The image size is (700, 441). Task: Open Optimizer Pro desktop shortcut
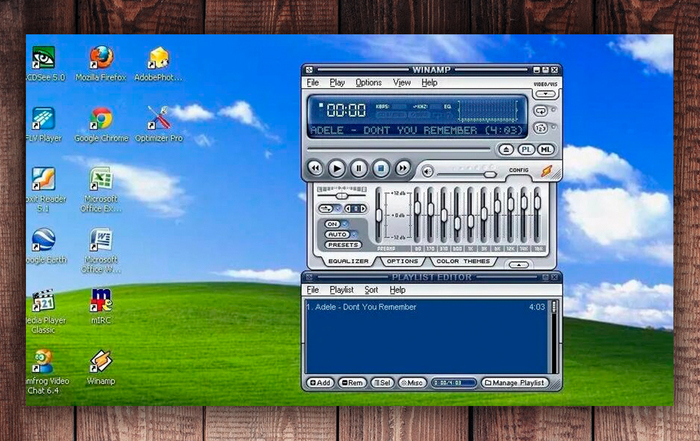(158, 125)
